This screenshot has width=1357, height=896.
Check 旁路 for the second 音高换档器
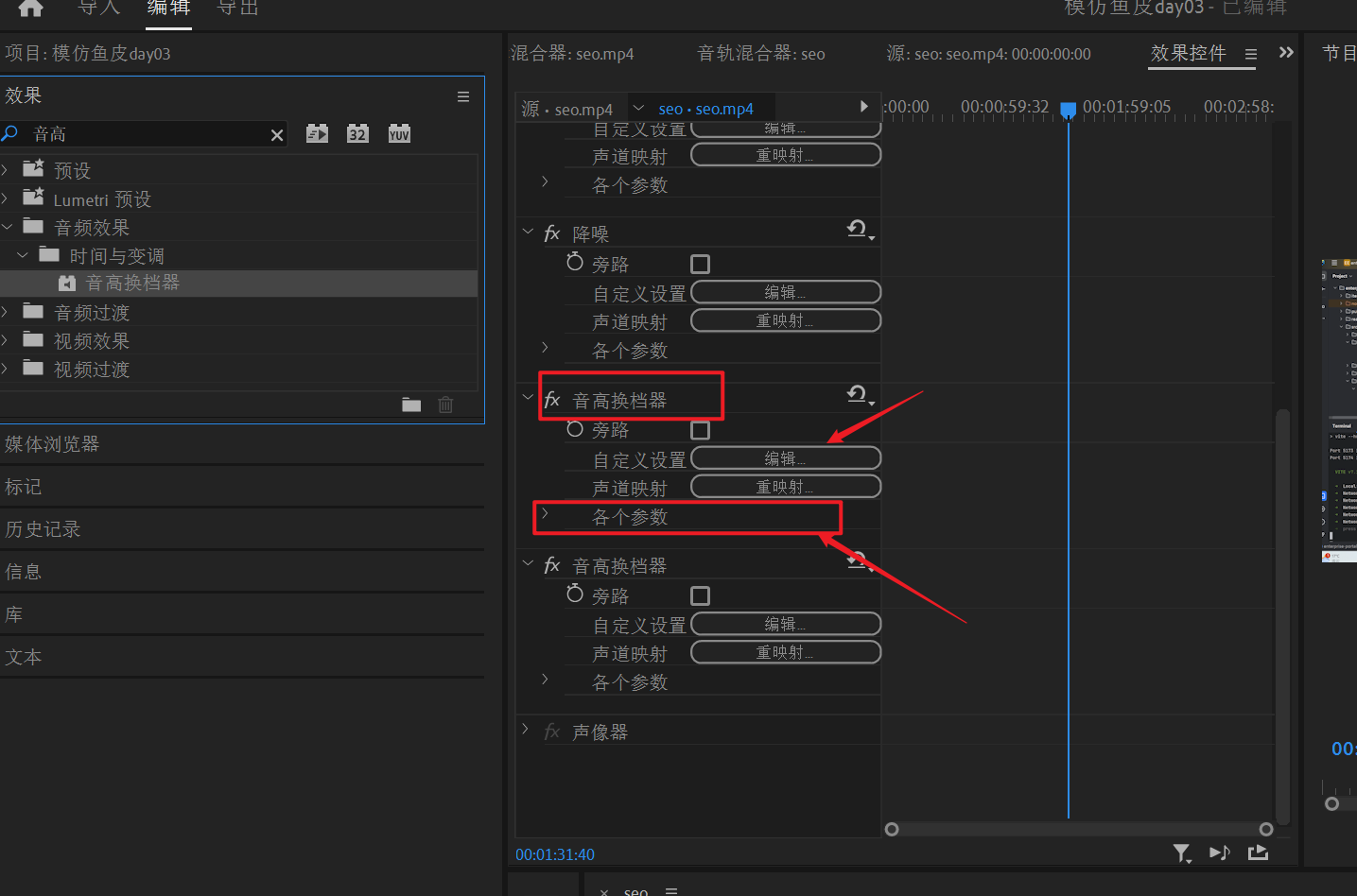click(x=700, y=596)
